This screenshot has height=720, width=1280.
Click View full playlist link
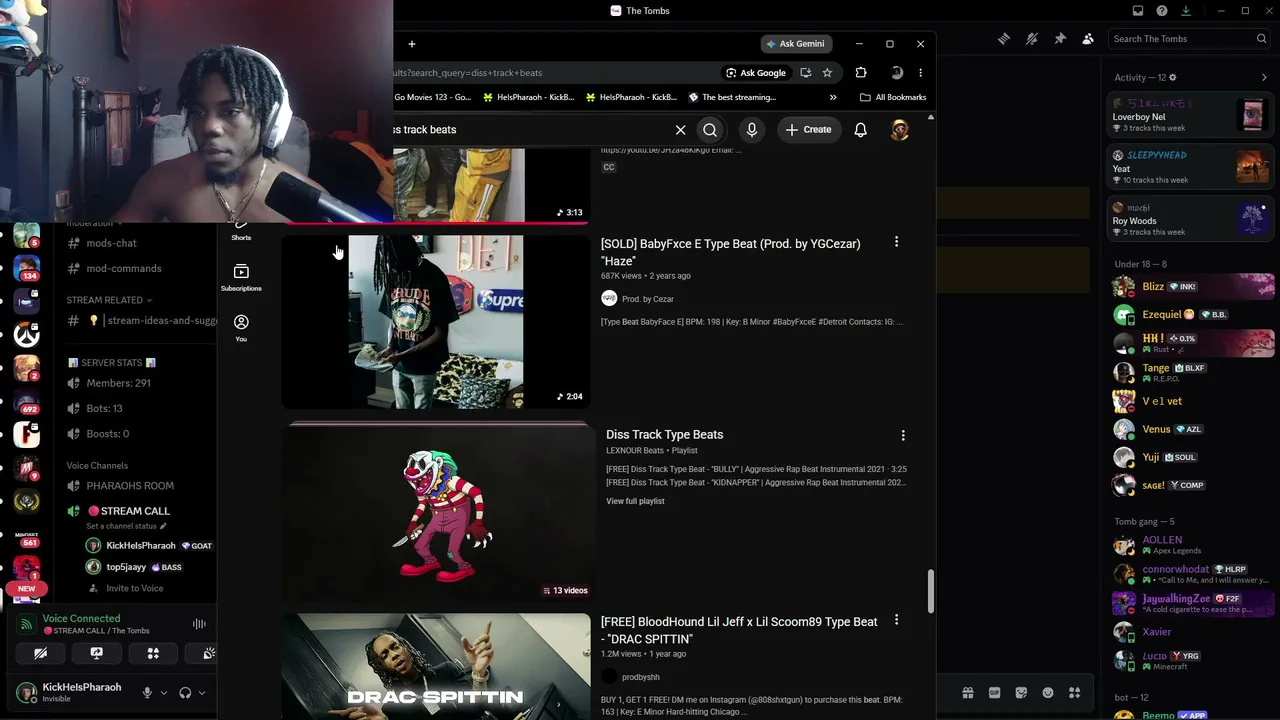(x=635, y=501)
